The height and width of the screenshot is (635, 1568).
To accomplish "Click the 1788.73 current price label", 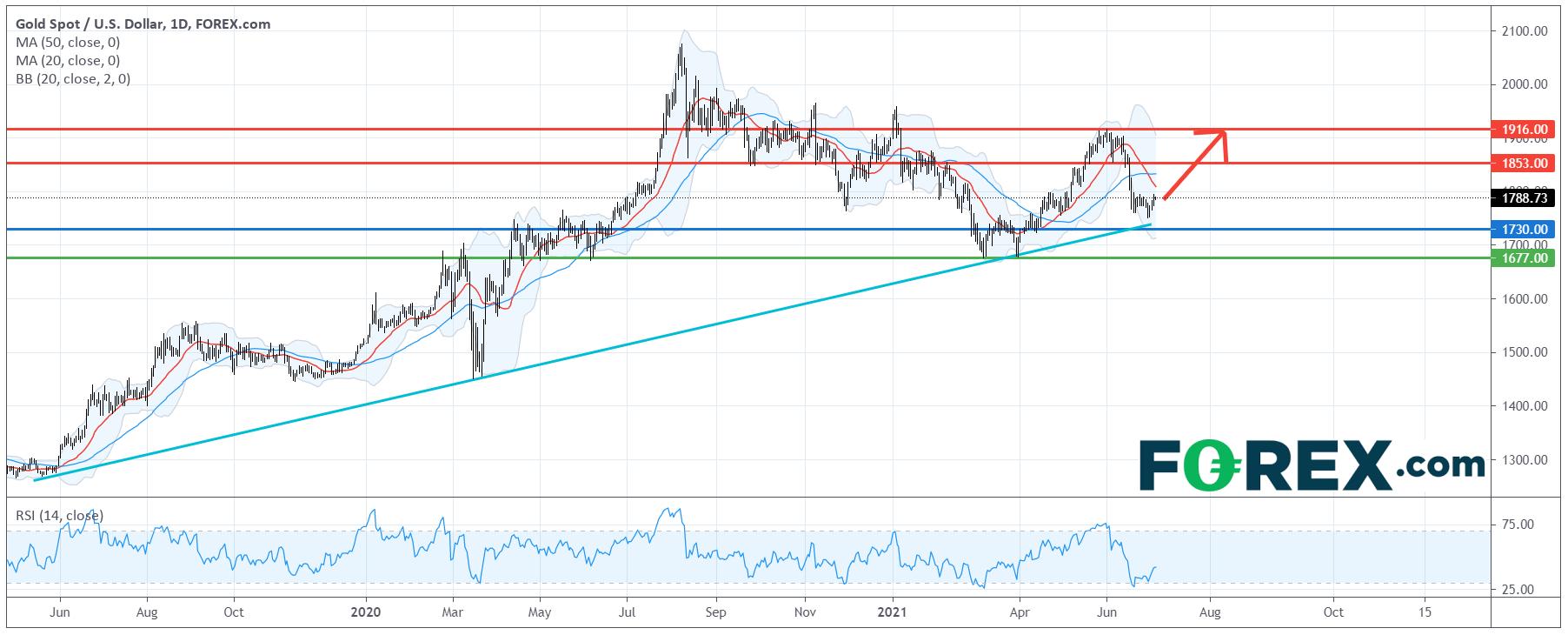I will click(1524, 197).
